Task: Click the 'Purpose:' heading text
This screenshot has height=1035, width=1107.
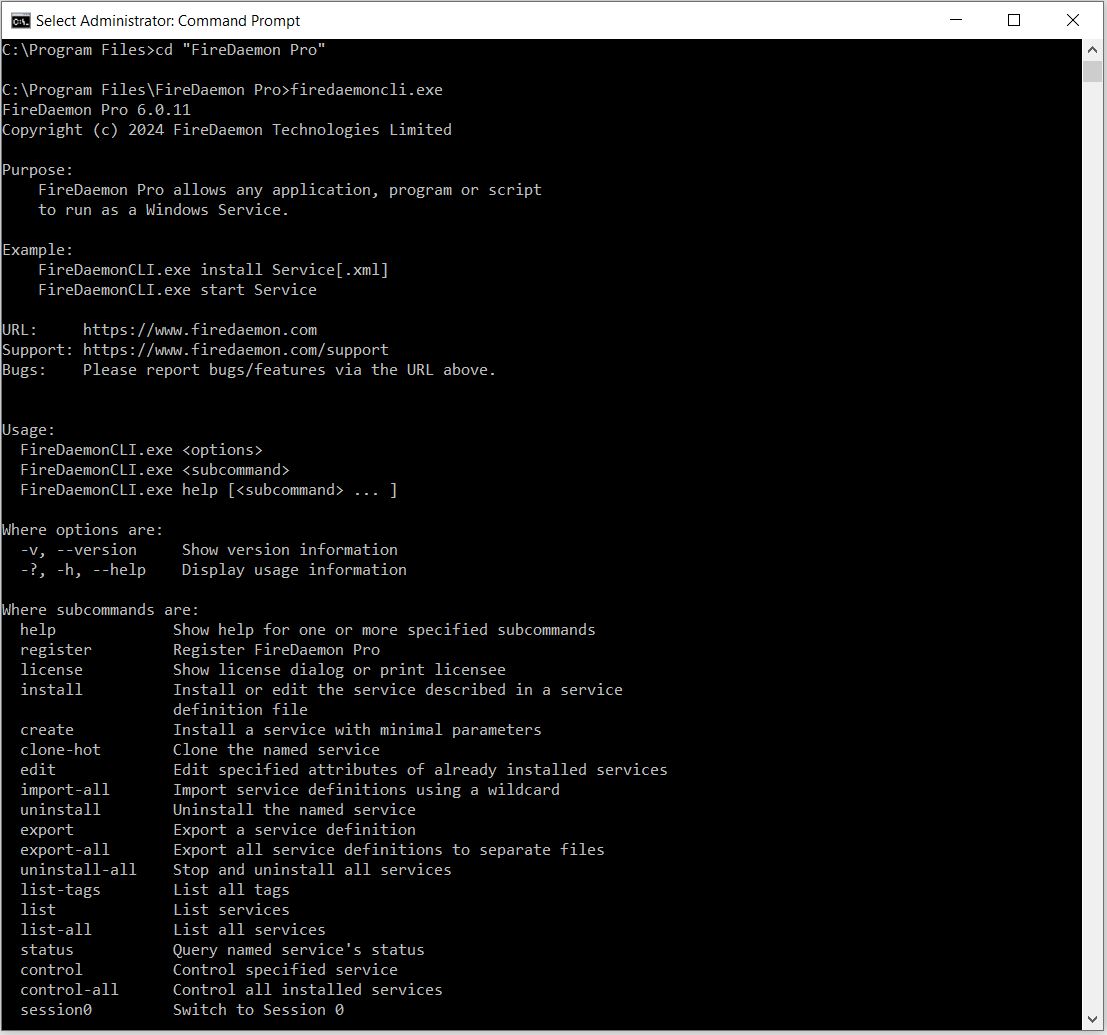Action: click(37, 170)
